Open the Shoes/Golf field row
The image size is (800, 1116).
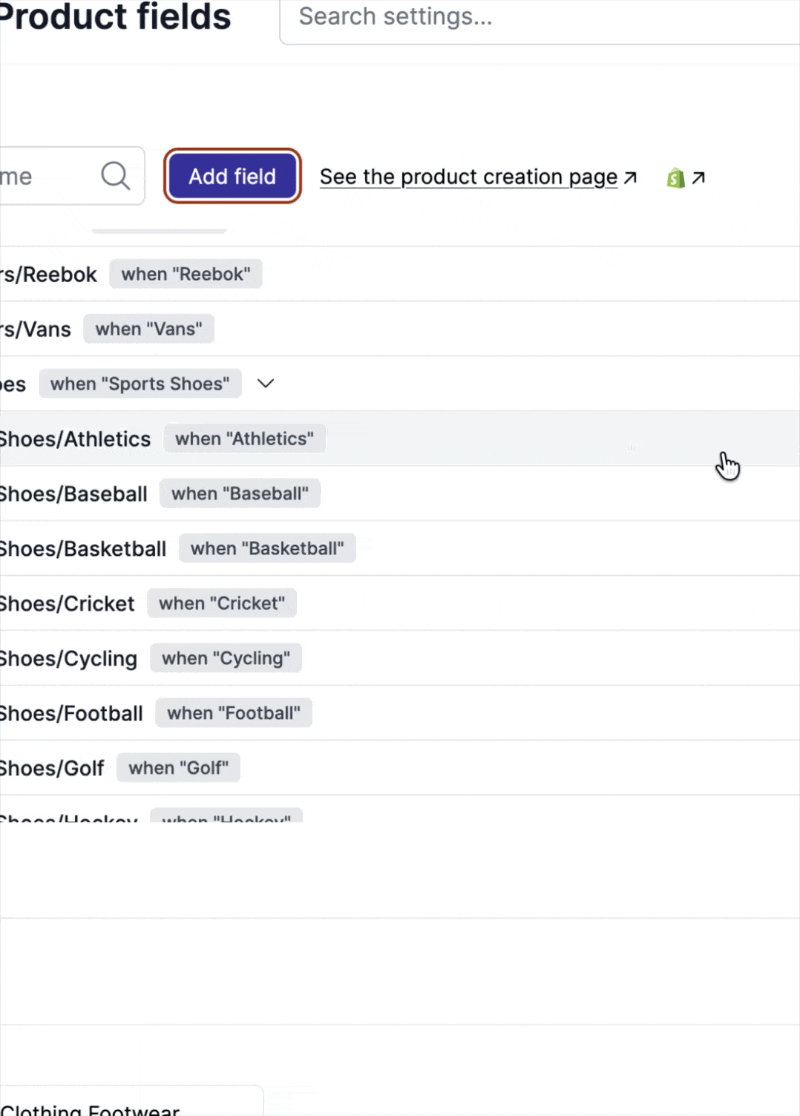(x=400, y=767)
